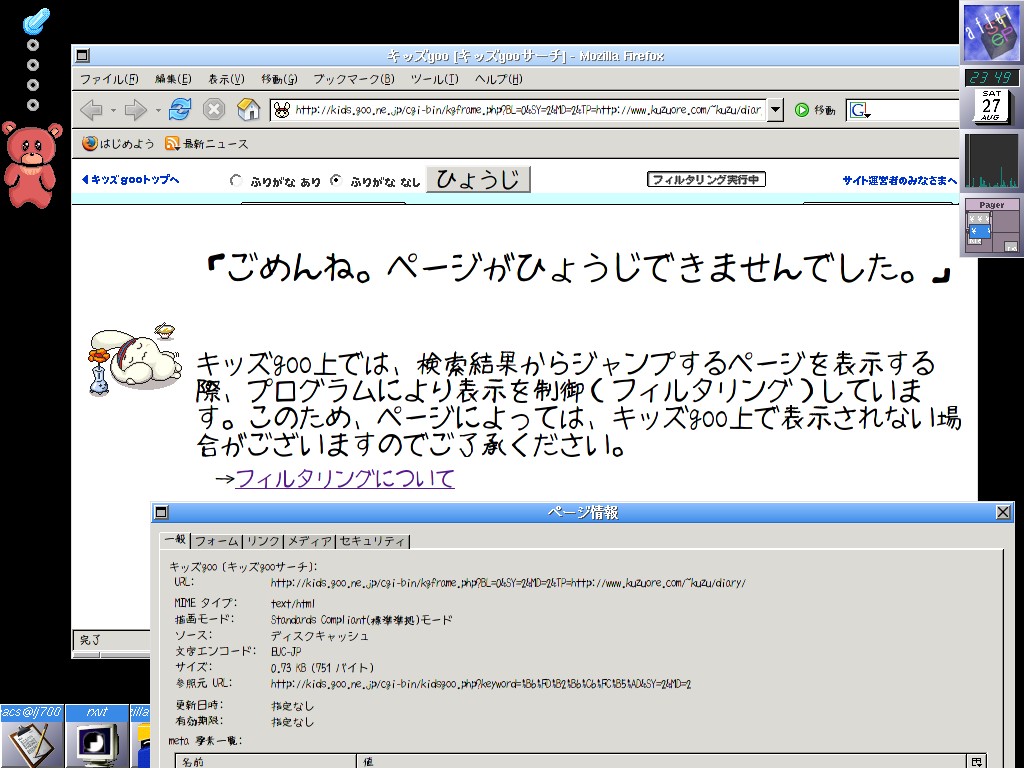Open the ヘルプ(H) menu

498,79
